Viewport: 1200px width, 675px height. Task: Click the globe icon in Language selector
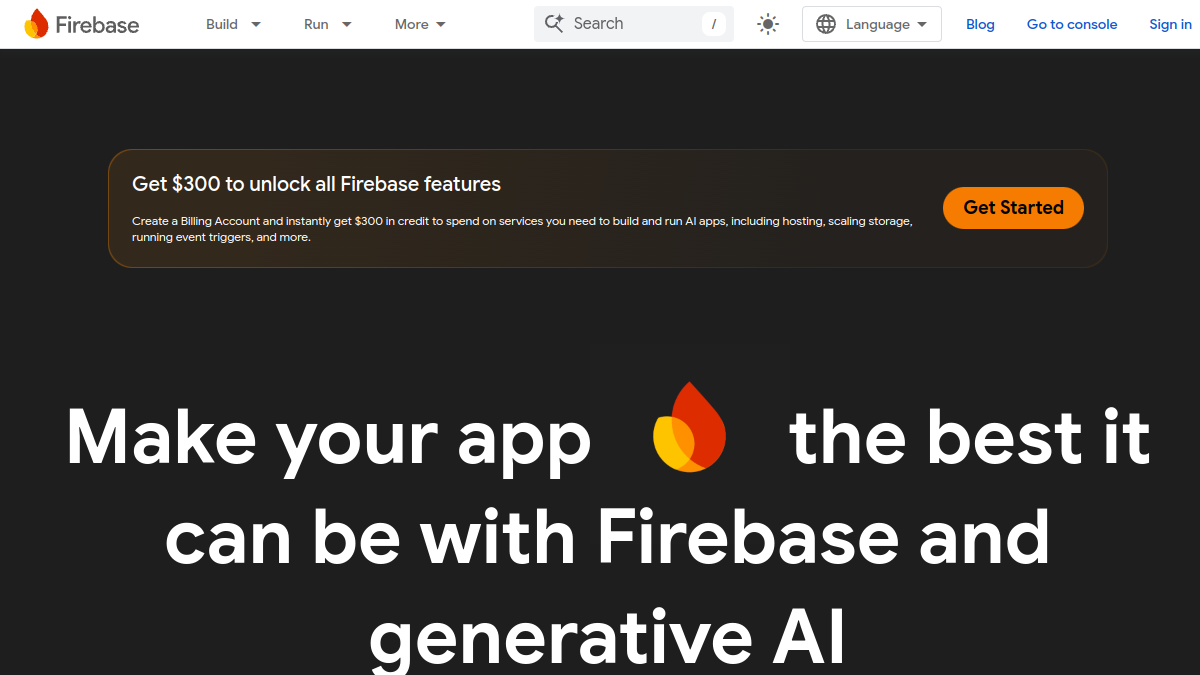(826, 24)
